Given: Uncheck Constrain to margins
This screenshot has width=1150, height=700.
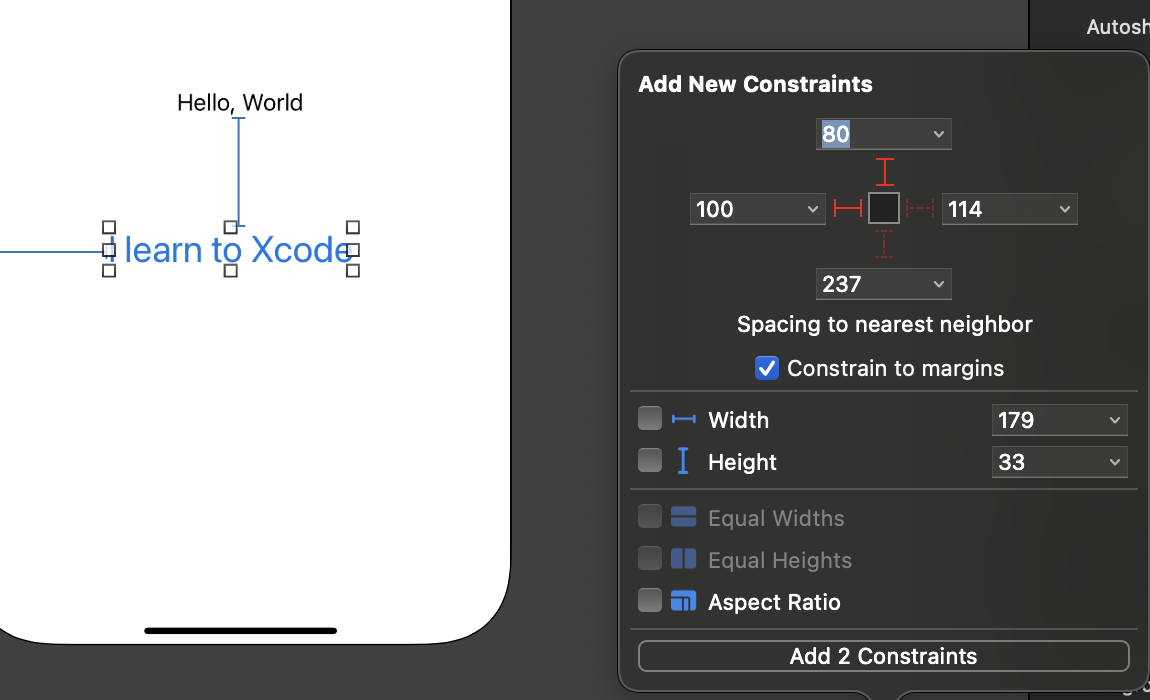Looking at the screenshot, I should 766,368.
